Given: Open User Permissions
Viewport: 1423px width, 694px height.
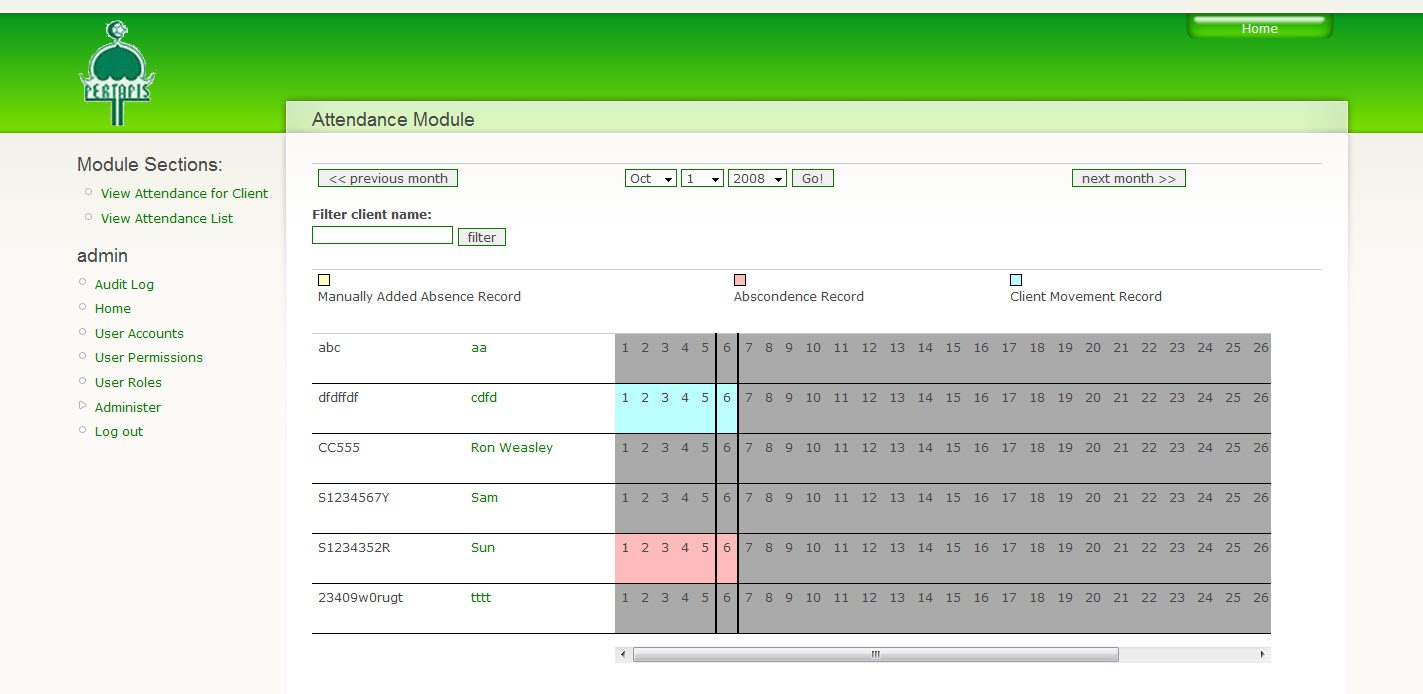Looking at the screenshot, I should tap(149, 357).
